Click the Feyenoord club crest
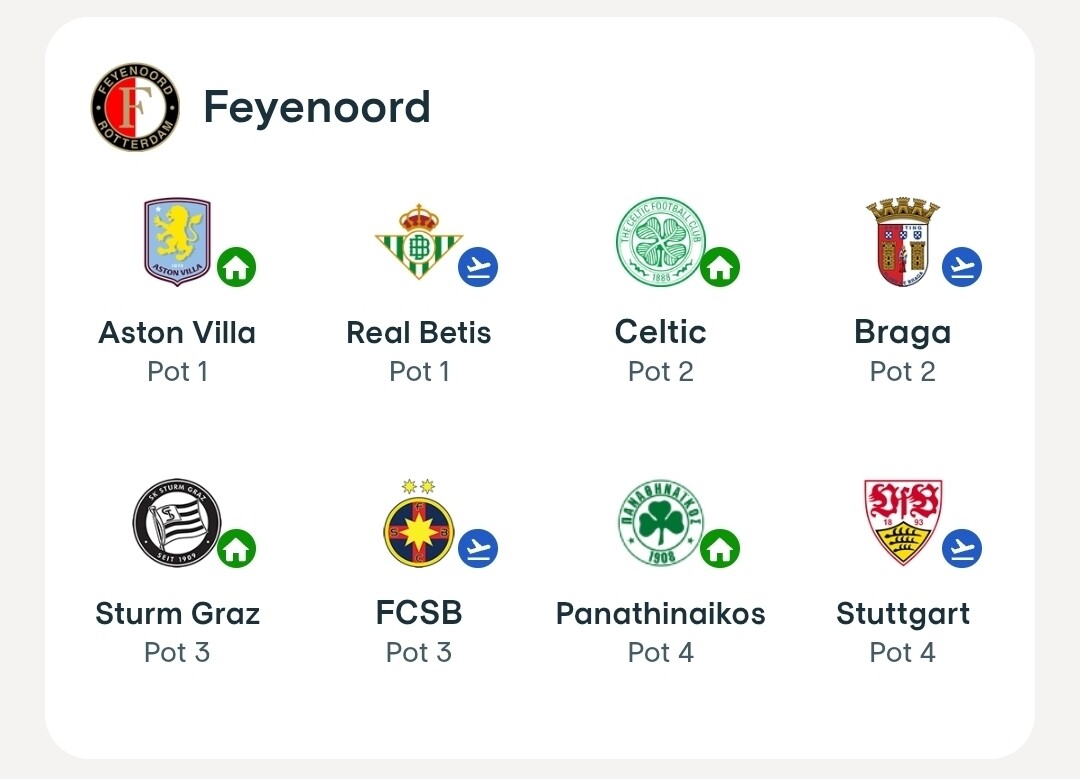Image resolution: width=1080 pixels, height=779 pixels. point(134,107)
